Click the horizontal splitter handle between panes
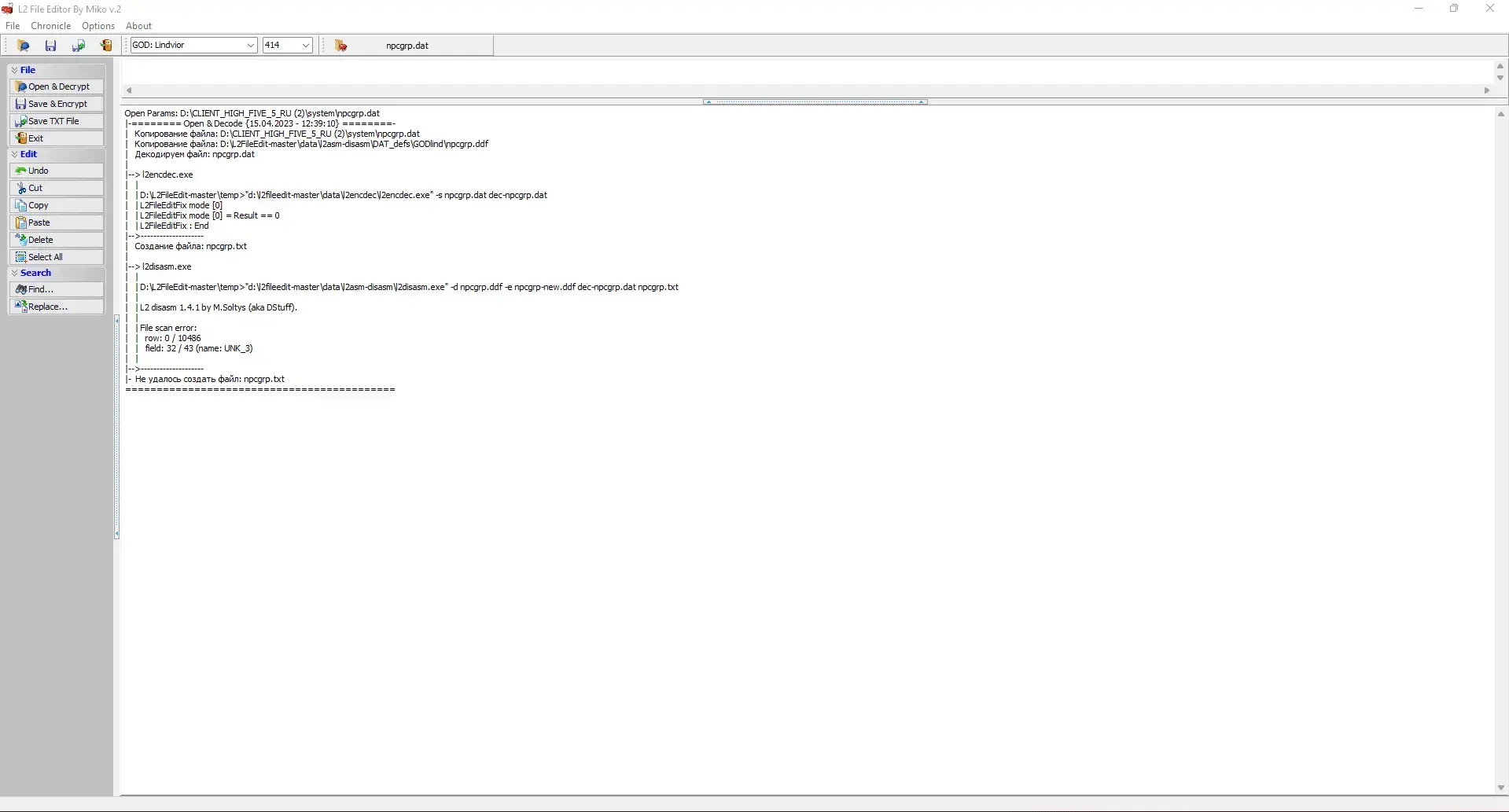1509x812 pixels. 815,101
